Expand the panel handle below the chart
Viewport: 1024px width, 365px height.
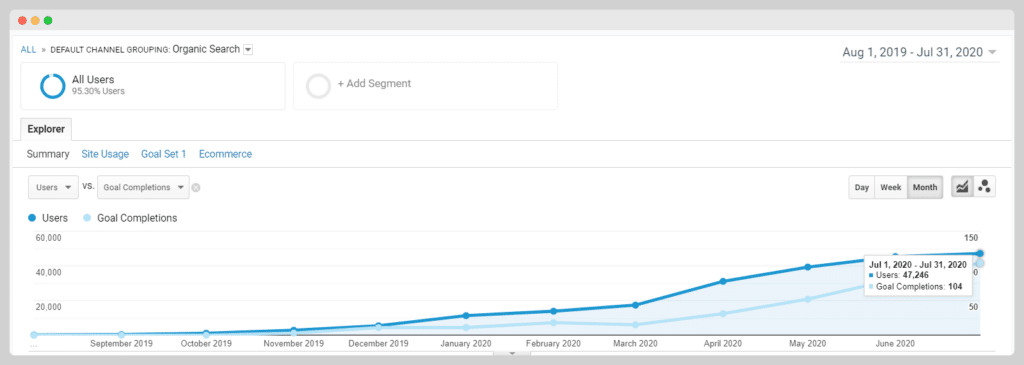(512, 354)
